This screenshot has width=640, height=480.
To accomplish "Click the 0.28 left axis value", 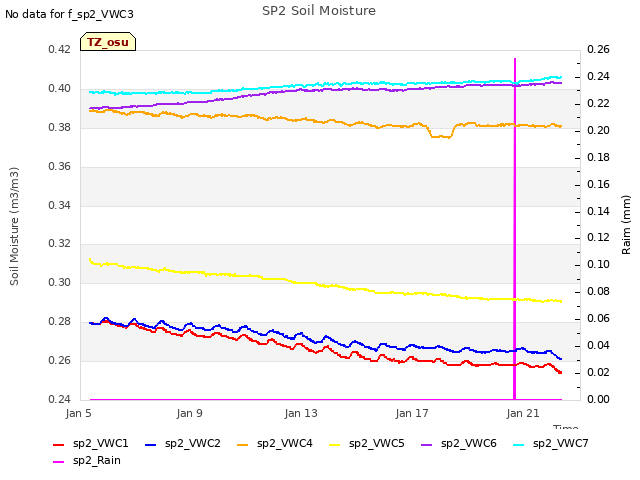I will (x=60, y=321).
